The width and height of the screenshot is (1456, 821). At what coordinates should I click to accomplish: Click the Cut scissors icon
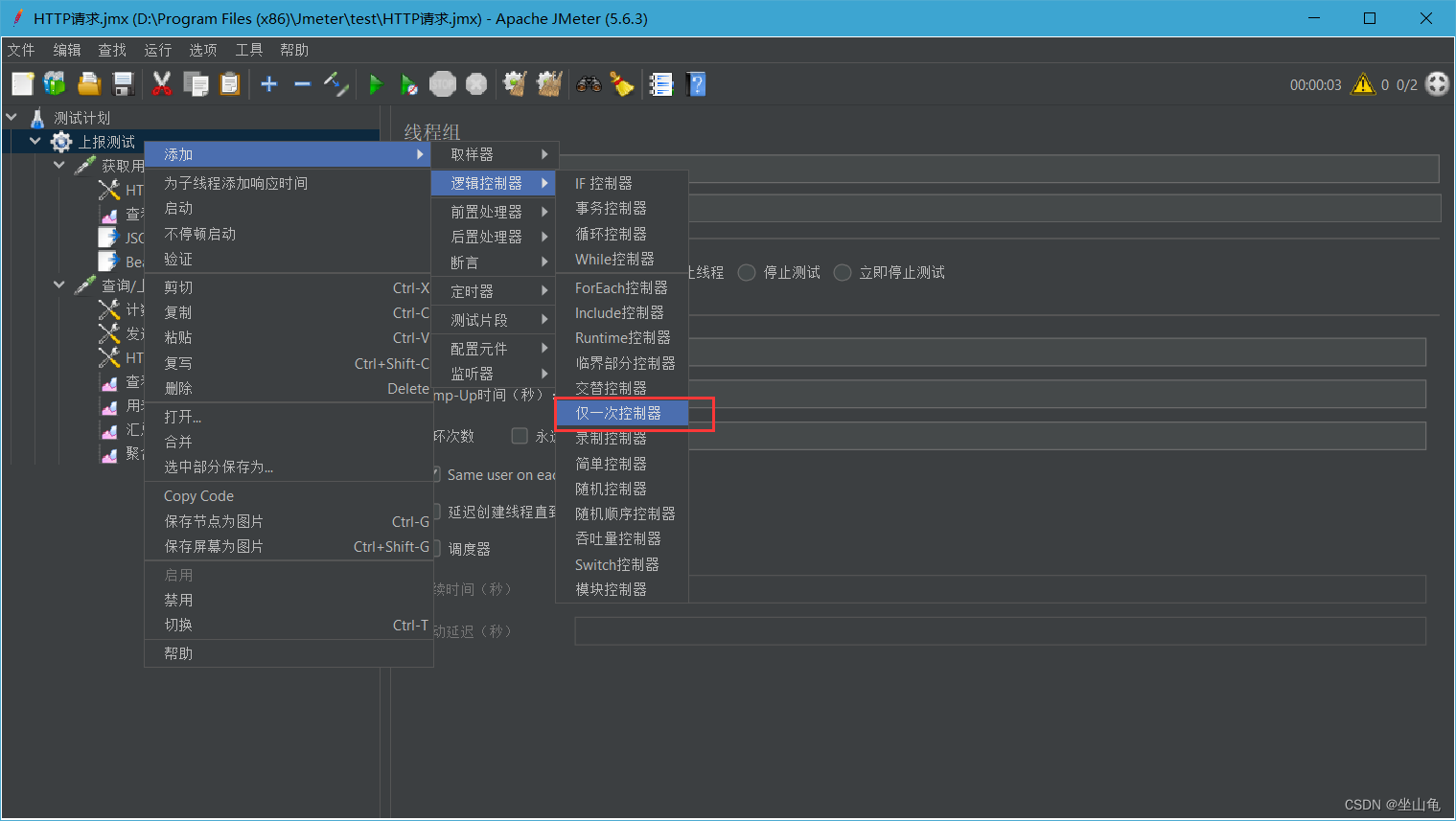click(x=162, y=84)
